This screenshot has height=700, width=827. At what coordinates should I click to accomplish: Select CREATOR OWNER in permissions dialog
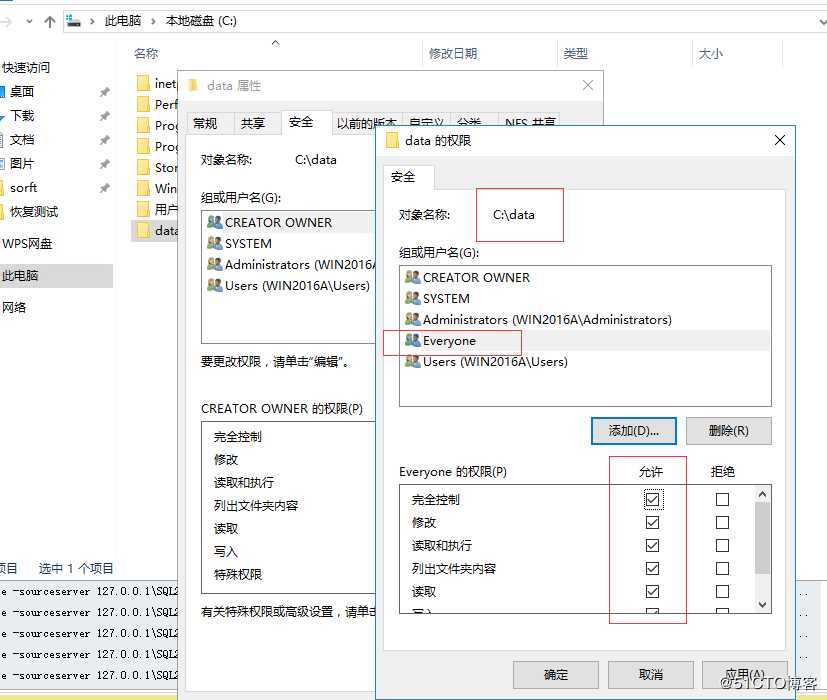pos(585,277)
